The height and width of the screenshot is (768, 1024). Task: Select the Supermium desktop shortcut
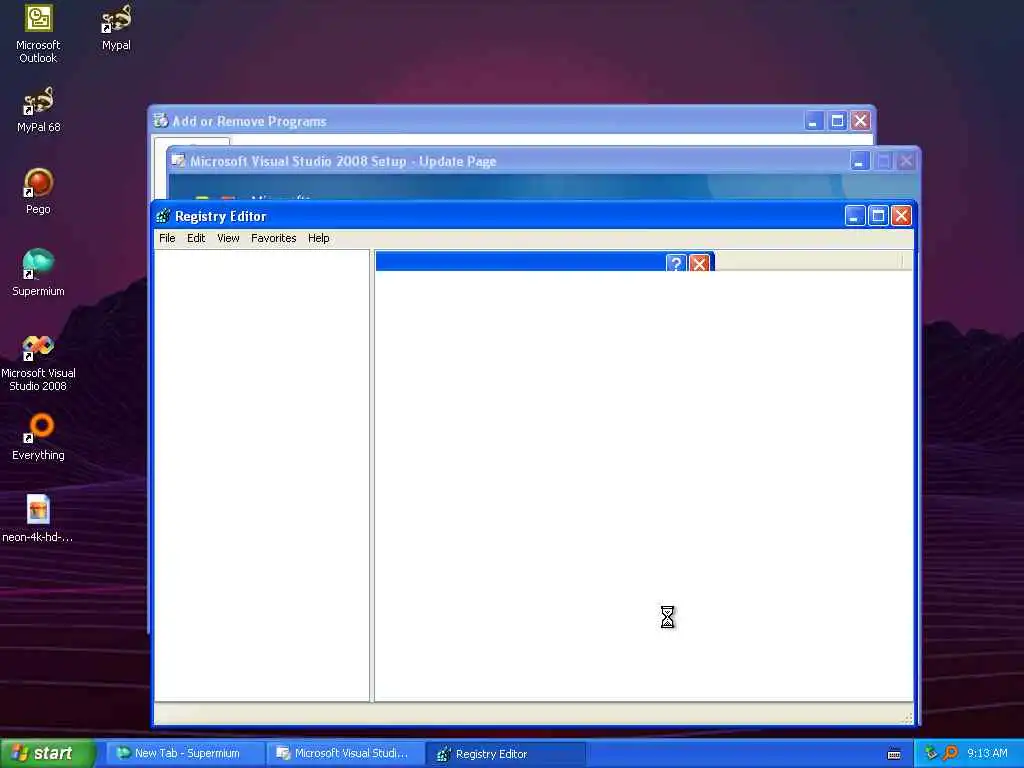click(38, 272)
